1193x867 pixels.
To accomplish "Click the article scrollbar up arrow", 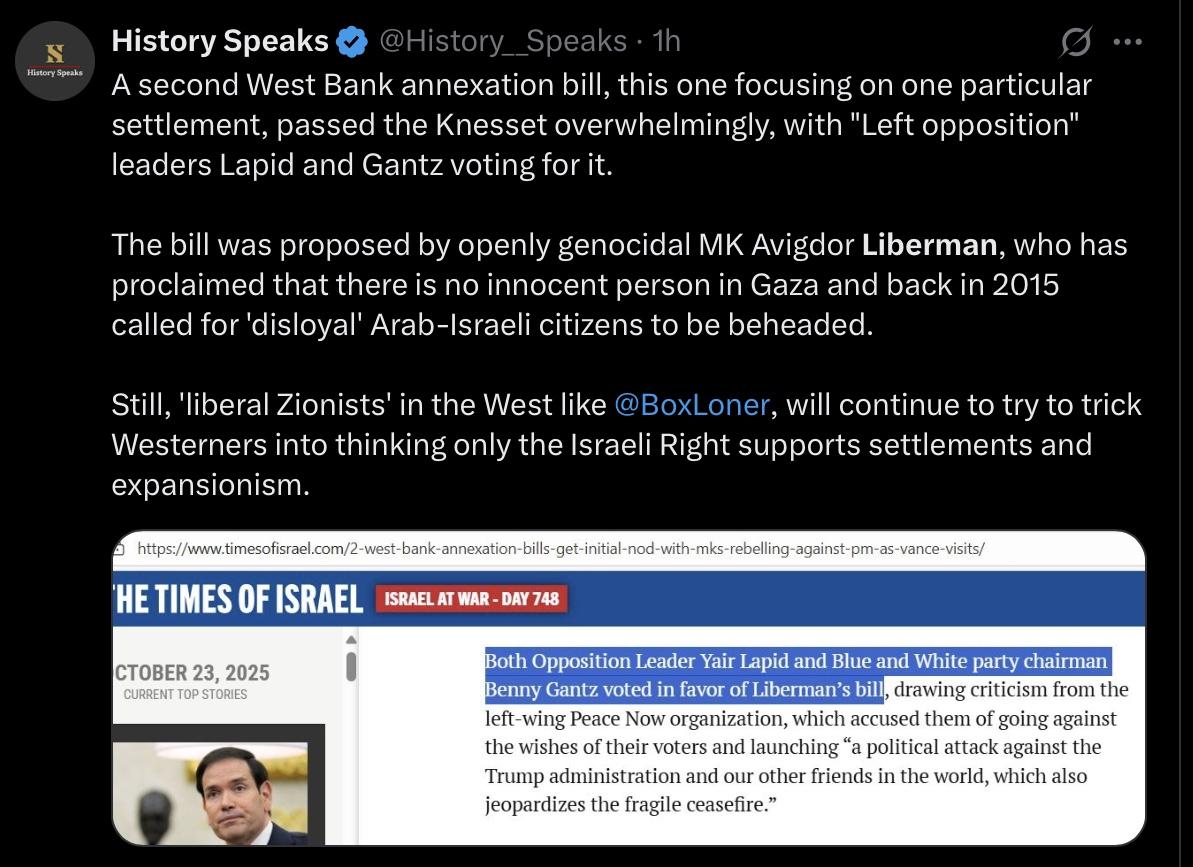I will point(350,640).
